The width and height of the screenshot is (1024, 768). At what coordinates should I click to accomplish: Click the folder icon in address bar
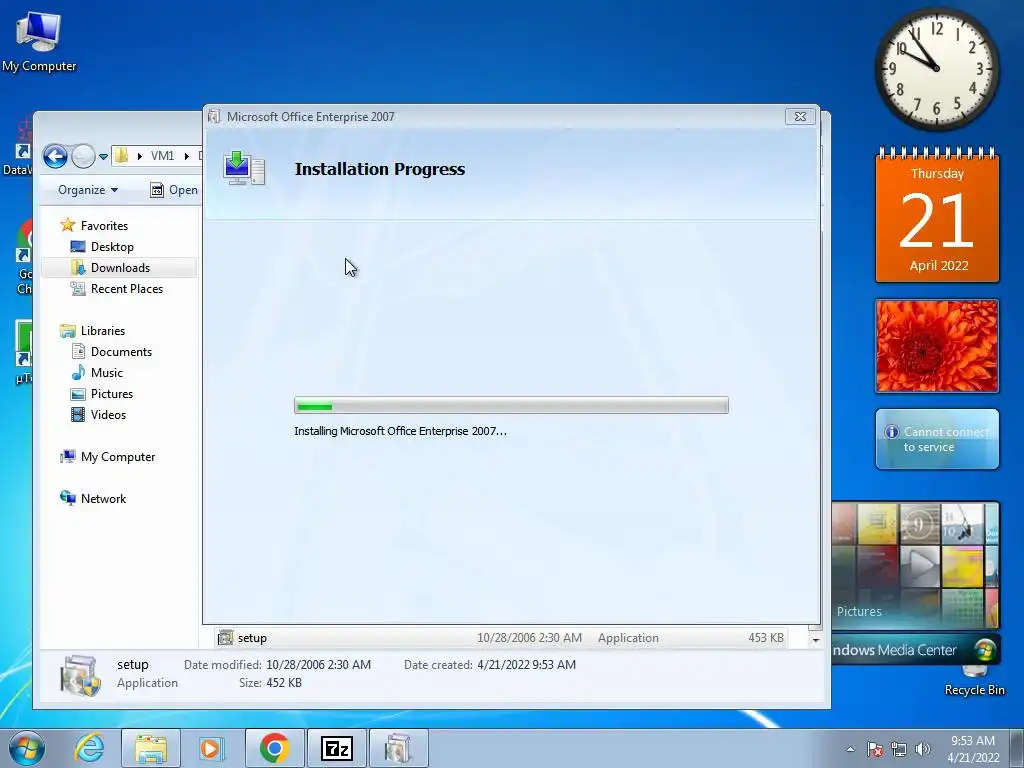(x=121, y=156)
